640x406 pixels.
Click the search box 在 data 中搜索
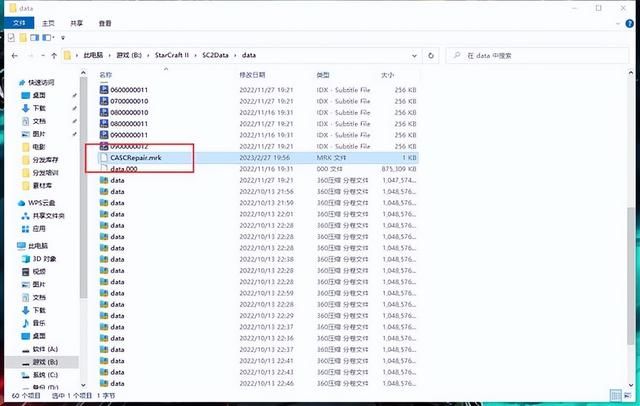pos(537,55)
